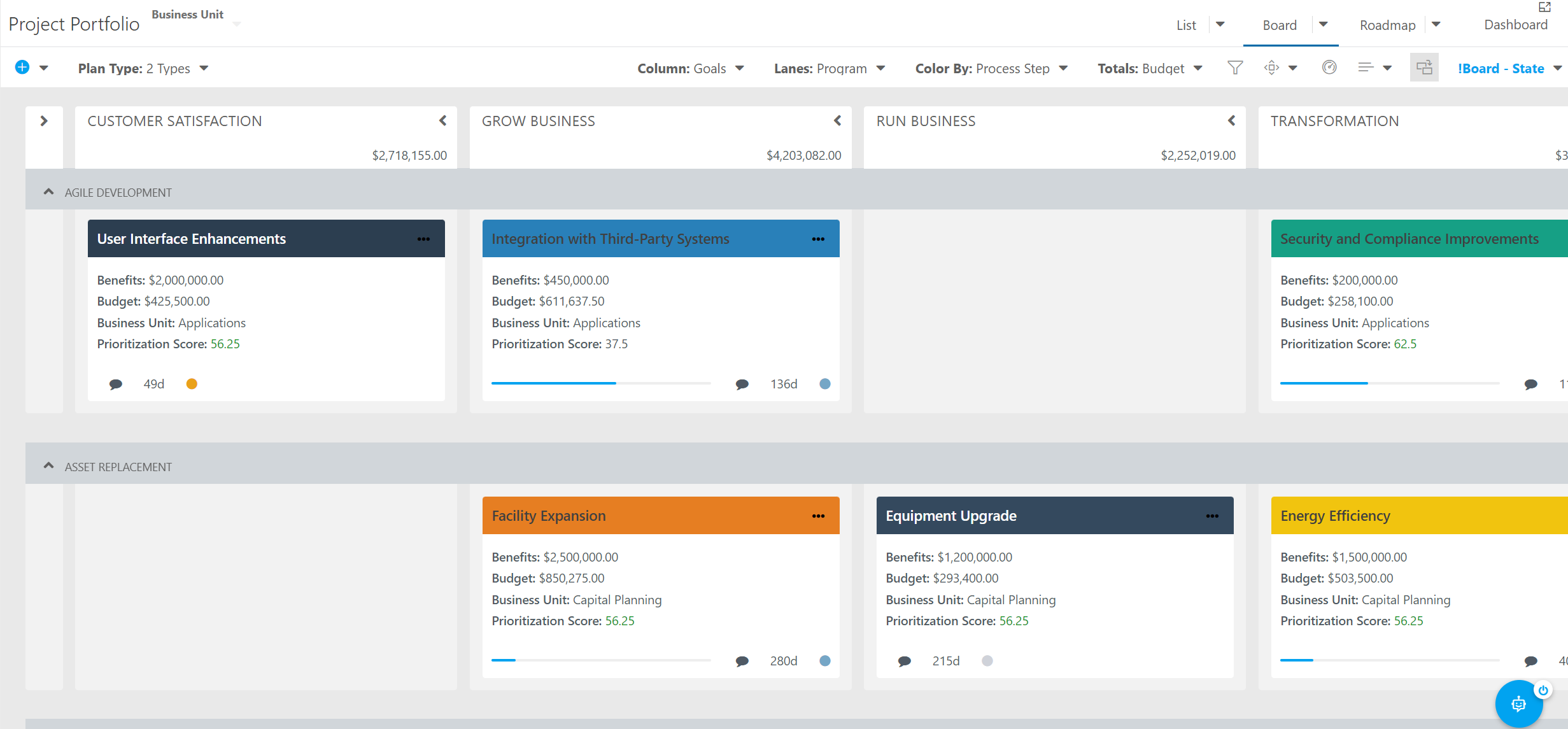Open the Integration with Third-Party Systems card title
Screen dimensions: 1568x729
pyautogui.click(x=610, y=239)
